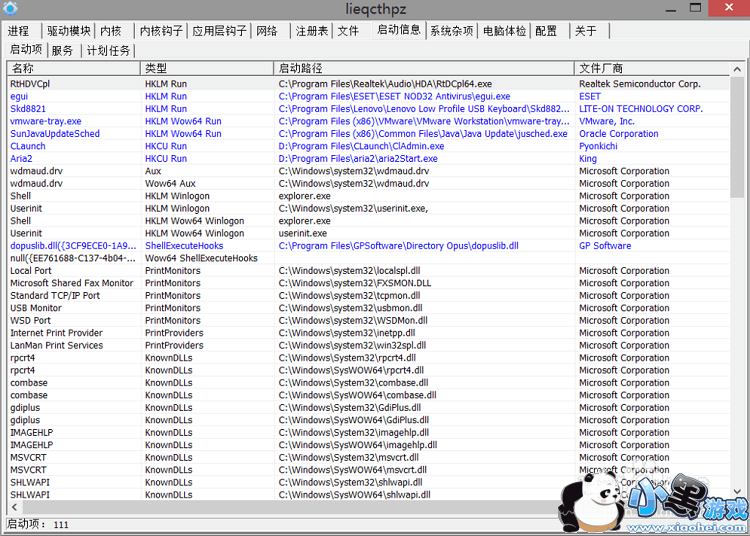Click the Oracle Corporation vendor cell
The height and width of the screenshot is (536, 750).
click(618, 133)
